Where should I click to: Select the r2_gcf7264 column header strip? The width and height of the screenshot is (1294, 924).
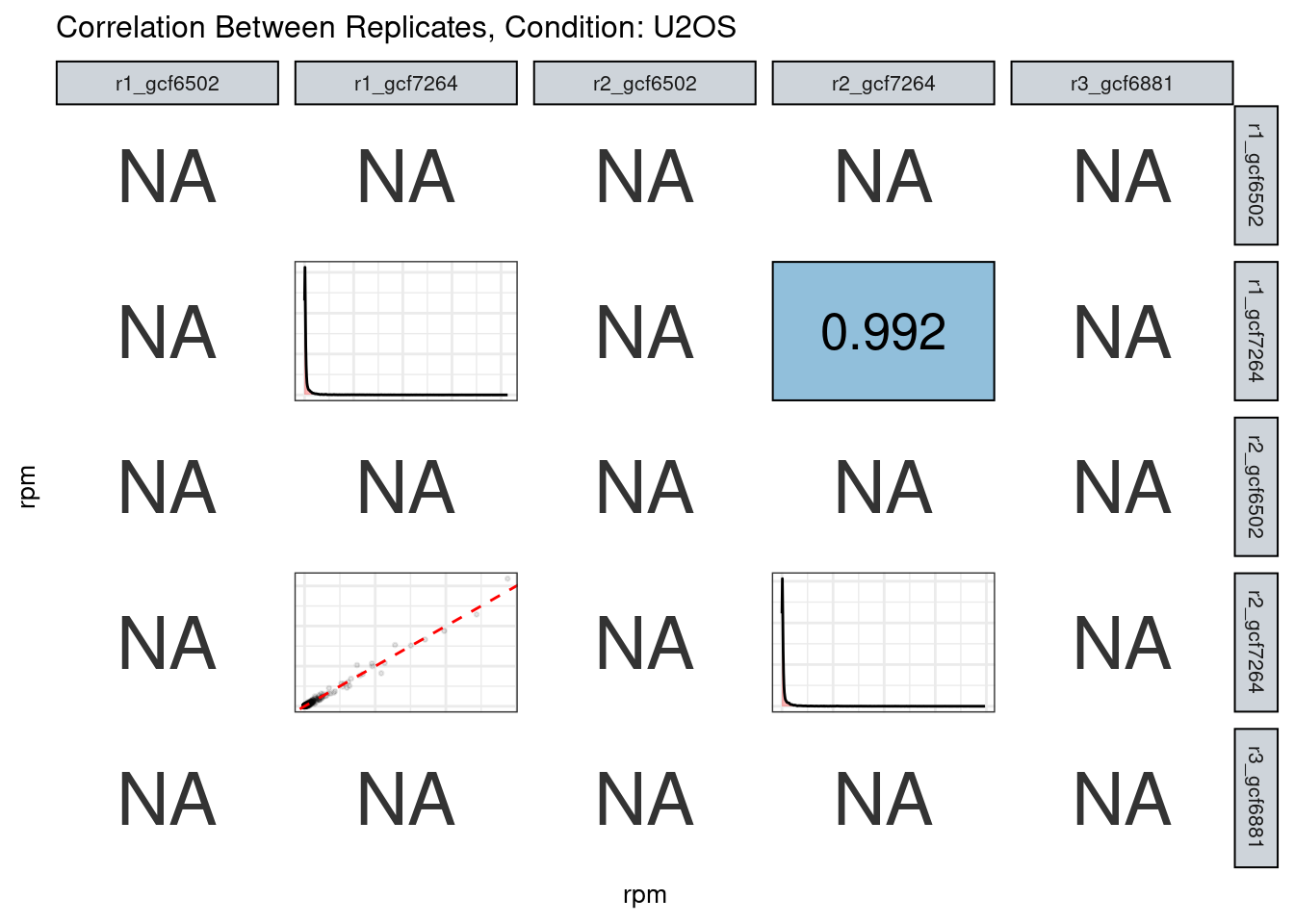click(883, 84)
